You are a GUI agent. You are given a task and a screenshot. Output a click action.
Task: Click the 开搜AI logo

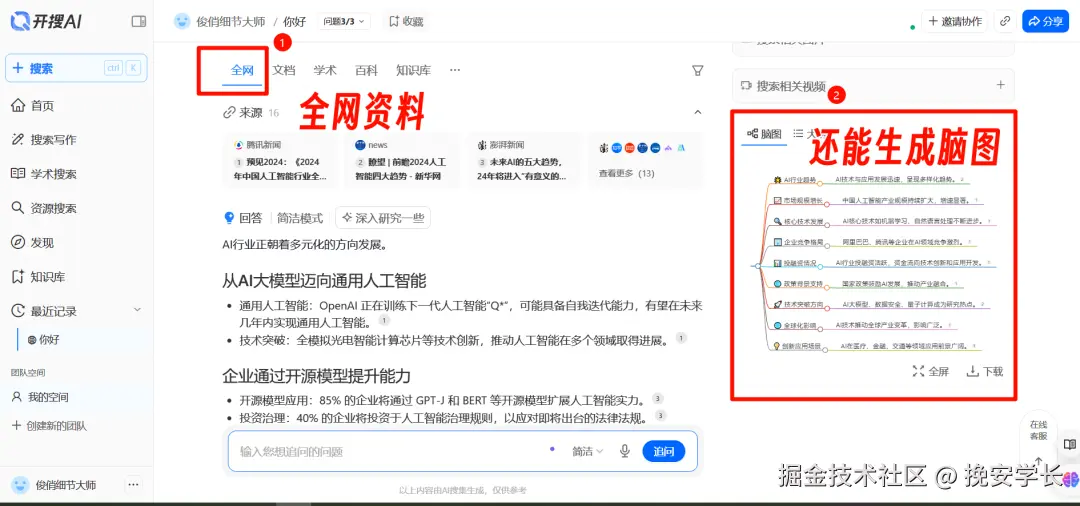(x=47, y=21)
